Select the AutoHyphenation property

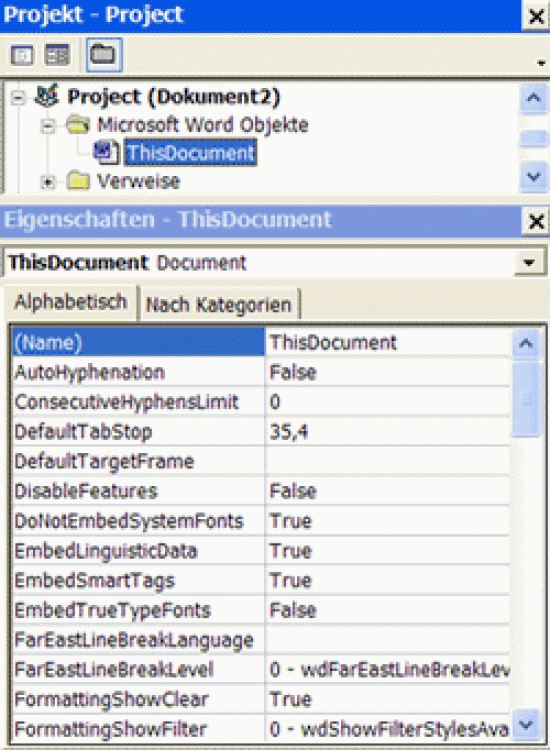(x=138, y=373)
